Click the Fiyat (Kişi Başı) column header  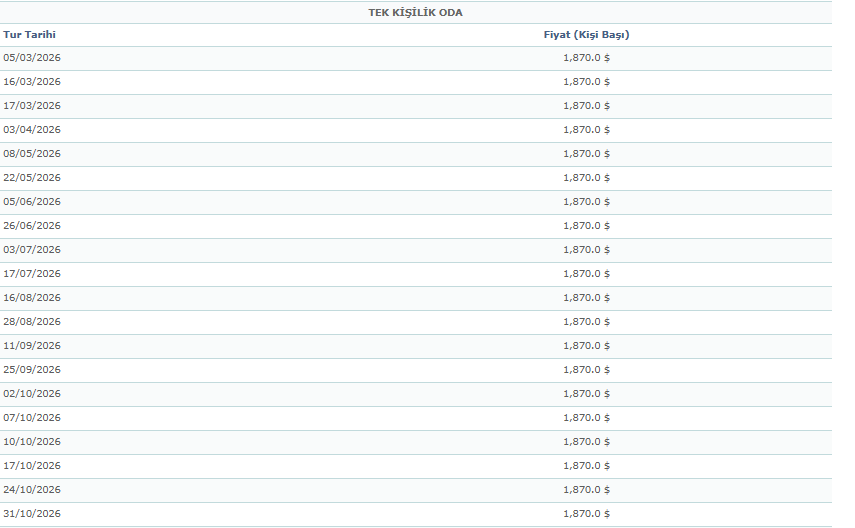pos(586,35)
